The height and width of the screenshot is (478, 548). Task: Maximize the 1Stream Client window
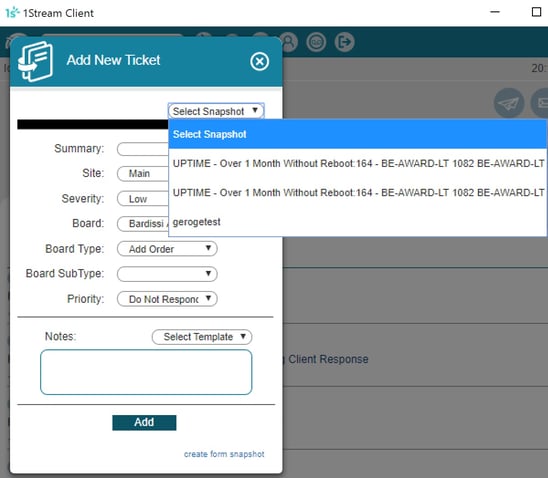click(536, 12)
